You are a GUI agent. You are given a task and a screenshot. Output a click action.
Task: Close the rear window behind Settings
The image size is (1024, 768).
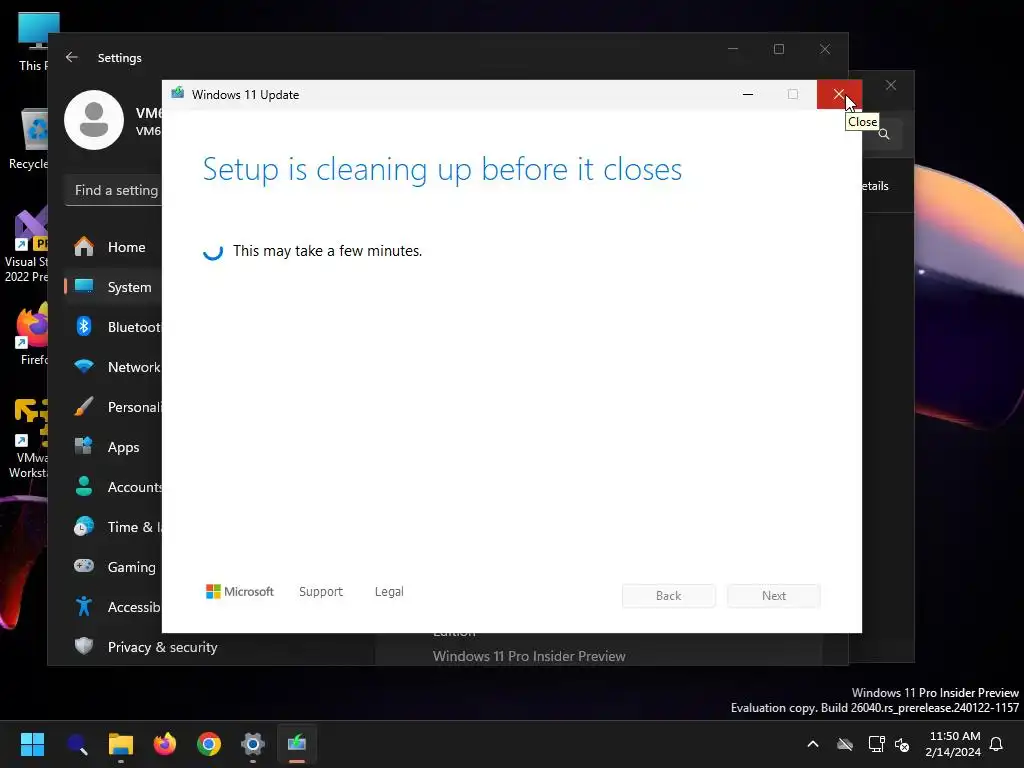click(891, 86)
